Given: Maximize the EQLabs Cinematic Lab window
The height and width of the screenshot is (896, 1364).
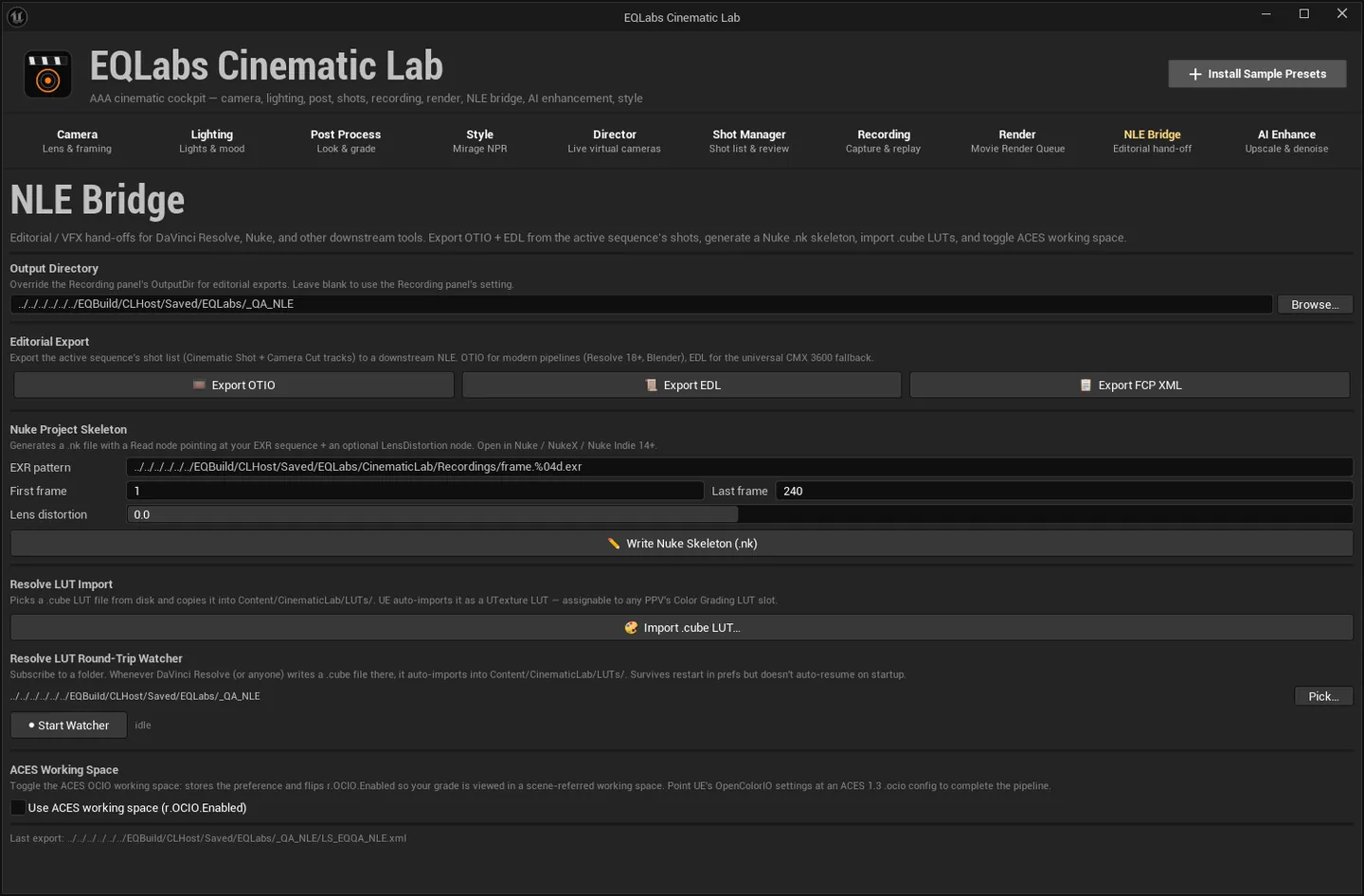Looking at the screenshot, I should point(1304,13).
